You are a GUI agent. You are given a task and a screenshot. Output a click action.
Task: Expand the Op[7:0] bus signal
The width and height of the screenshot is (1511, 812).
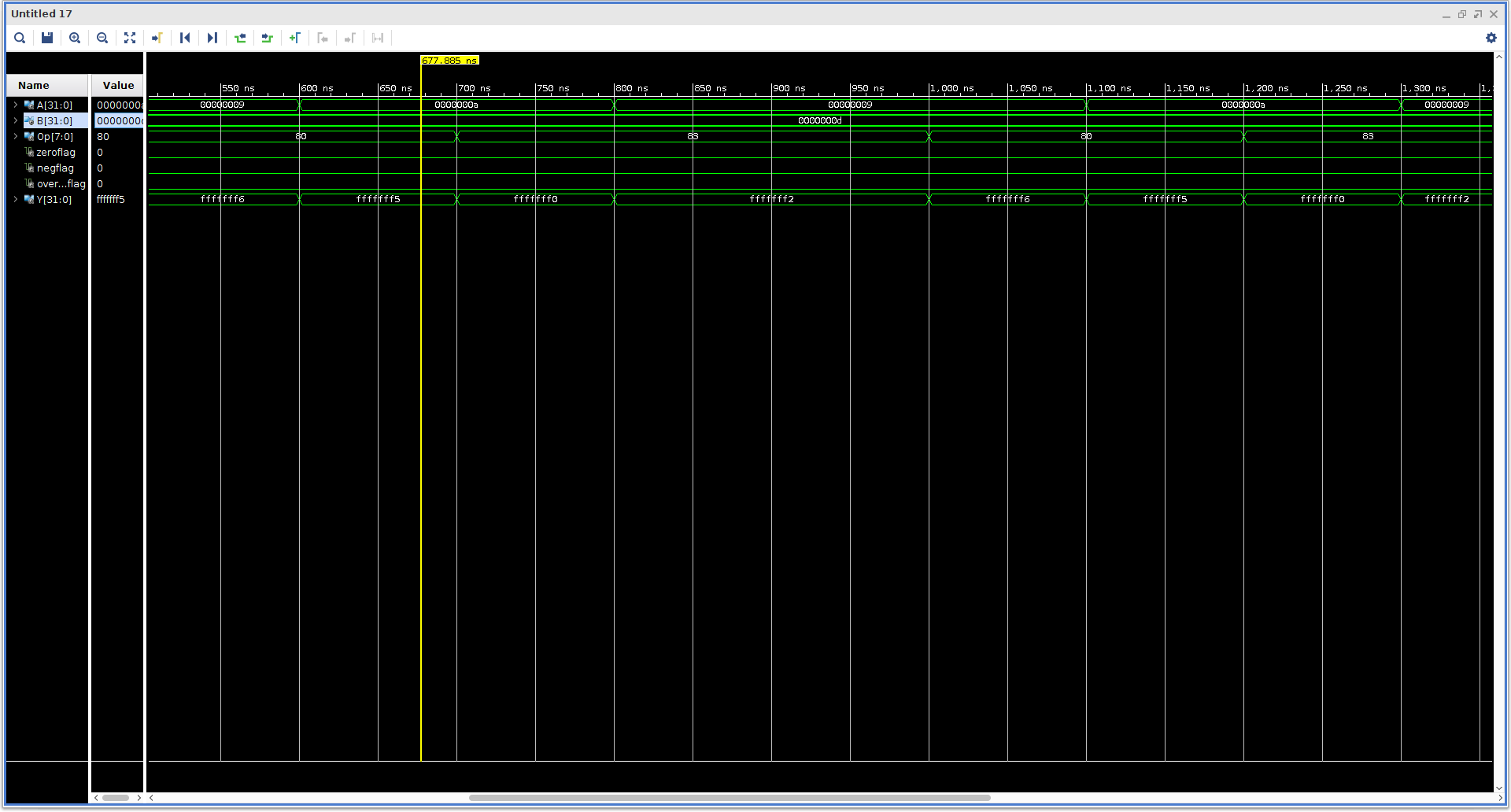(x=16, y=136)
